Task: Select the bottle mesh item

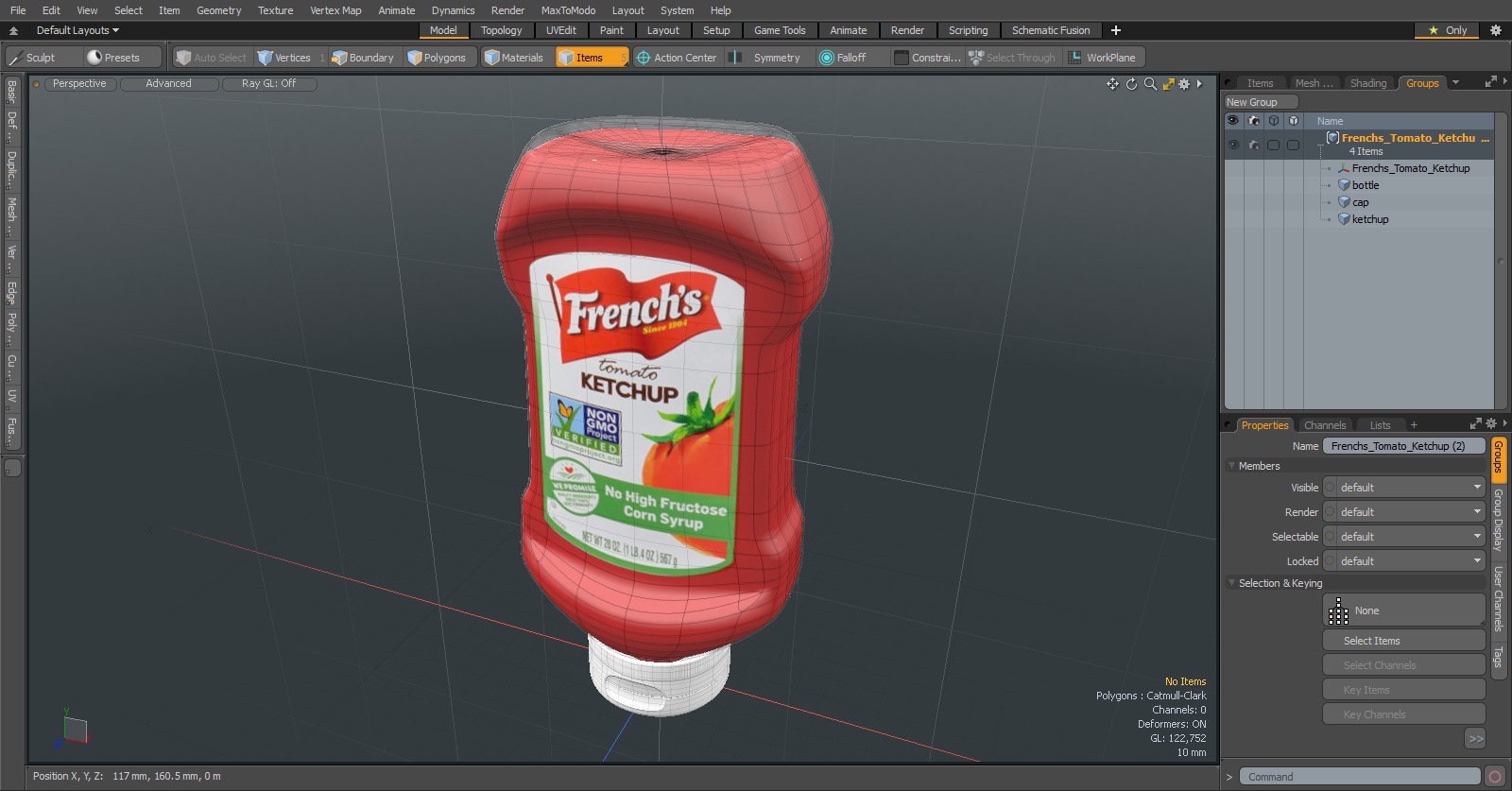Action: pyautogui.click(x=1365, y=185)
